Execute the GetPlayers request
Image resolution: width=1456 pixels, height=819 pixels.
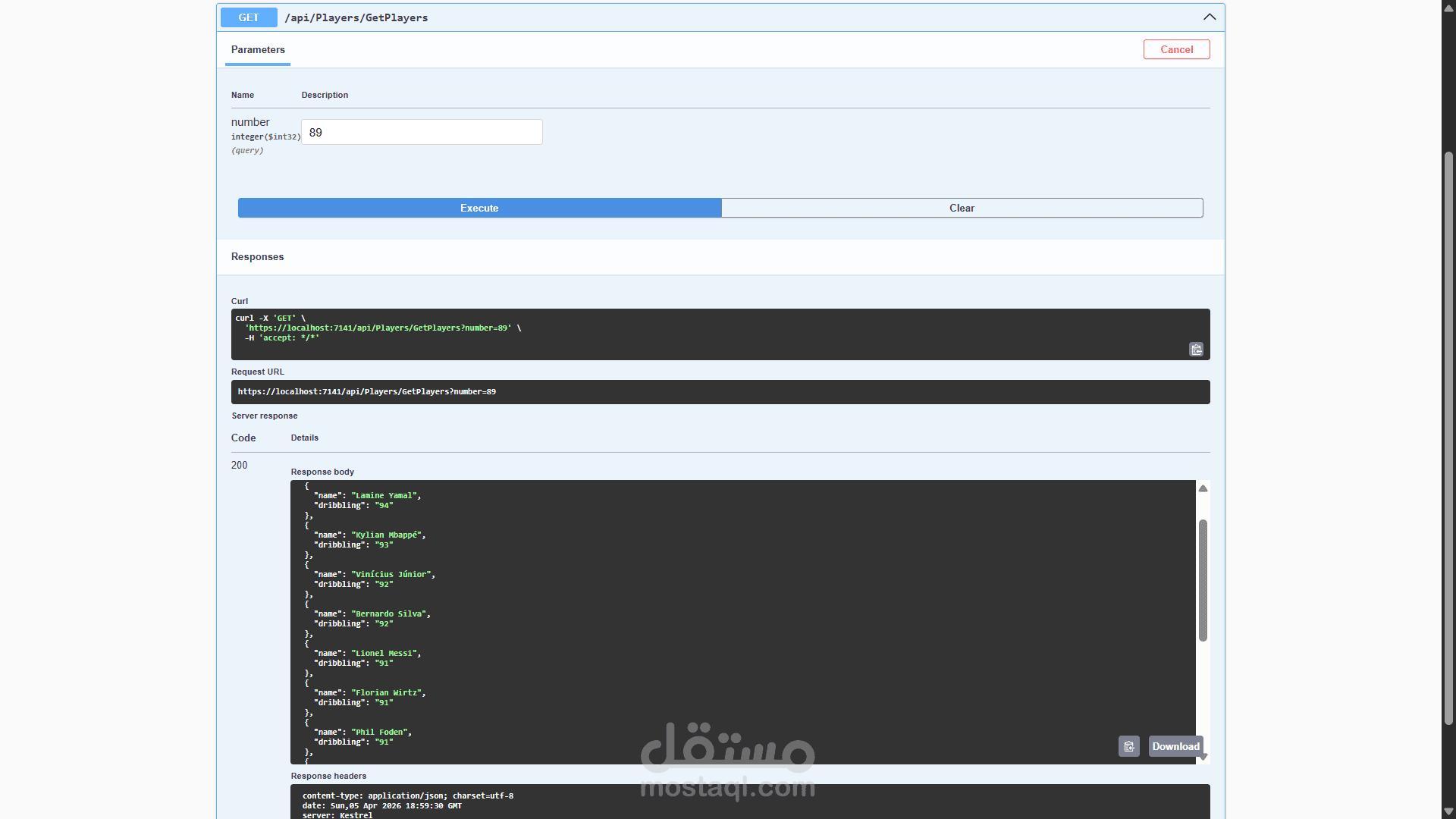479,209
